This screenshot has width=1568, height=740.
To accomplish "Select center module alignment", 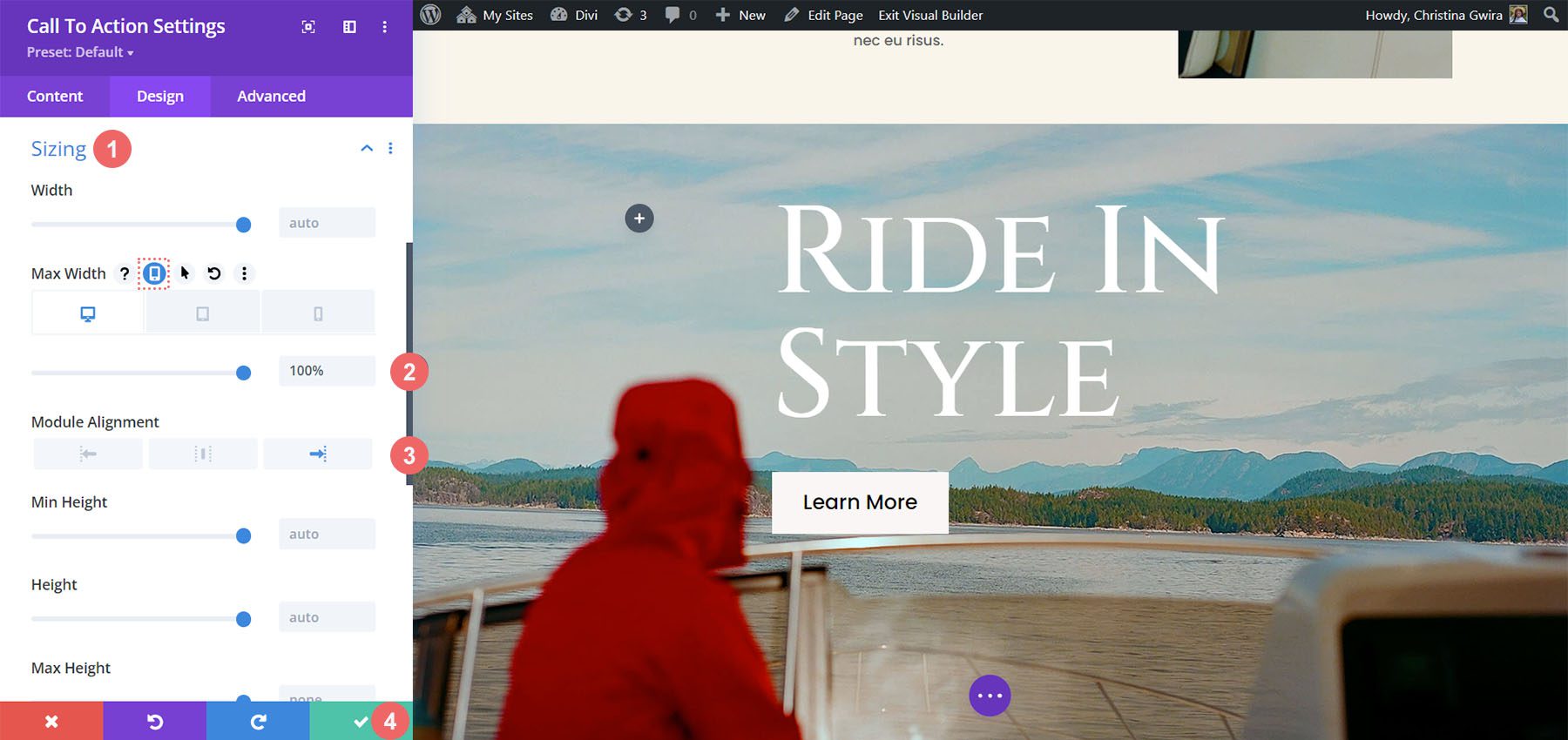I will (203, 454).
